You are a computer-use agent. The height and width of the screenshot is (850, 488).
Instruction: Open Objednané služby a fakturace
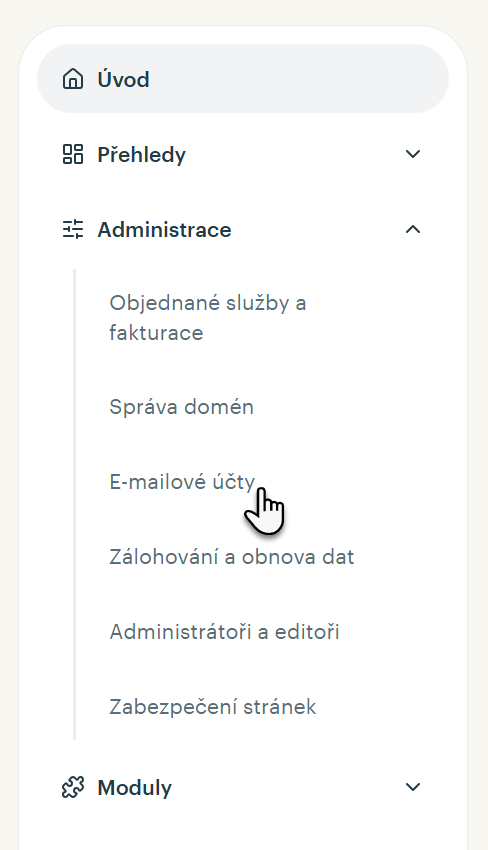tap(208, 318)
